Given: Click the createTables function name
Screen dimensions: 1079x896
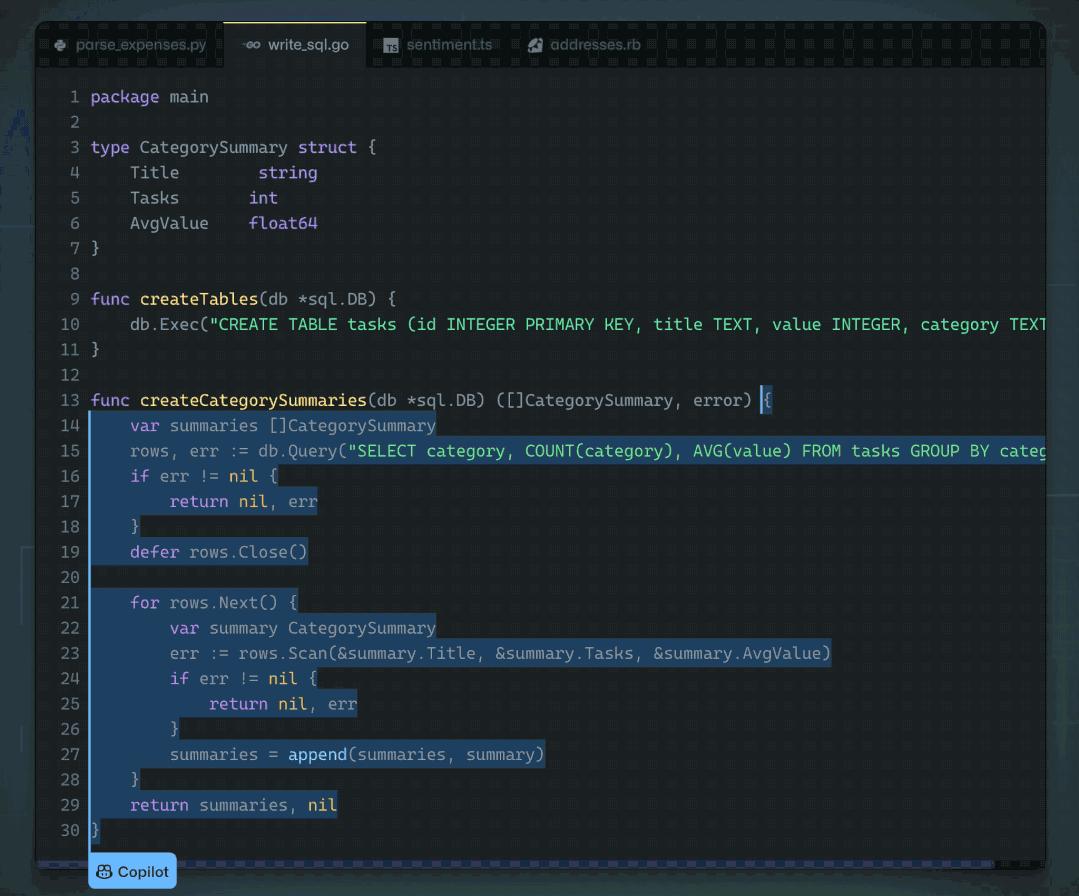Looking at the screenshot, I should pos(199,299).
